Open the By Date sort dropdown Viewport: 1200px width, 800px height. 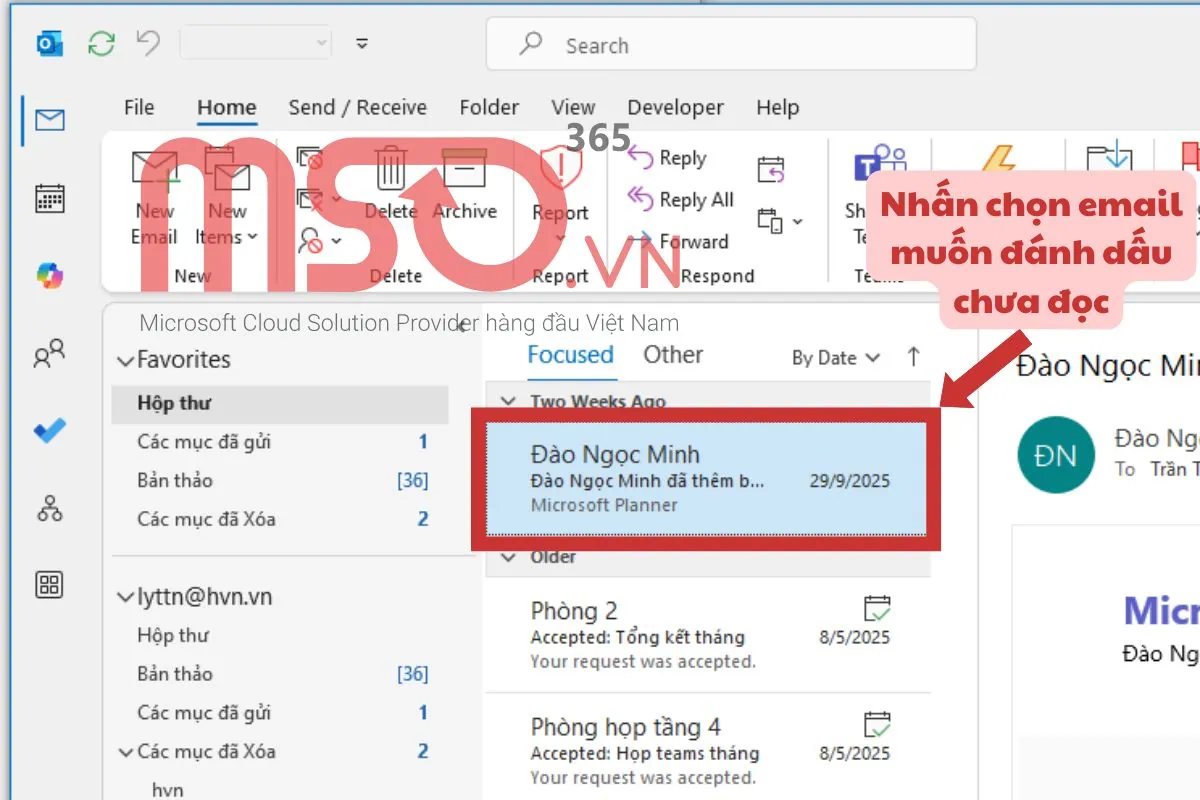835,358
